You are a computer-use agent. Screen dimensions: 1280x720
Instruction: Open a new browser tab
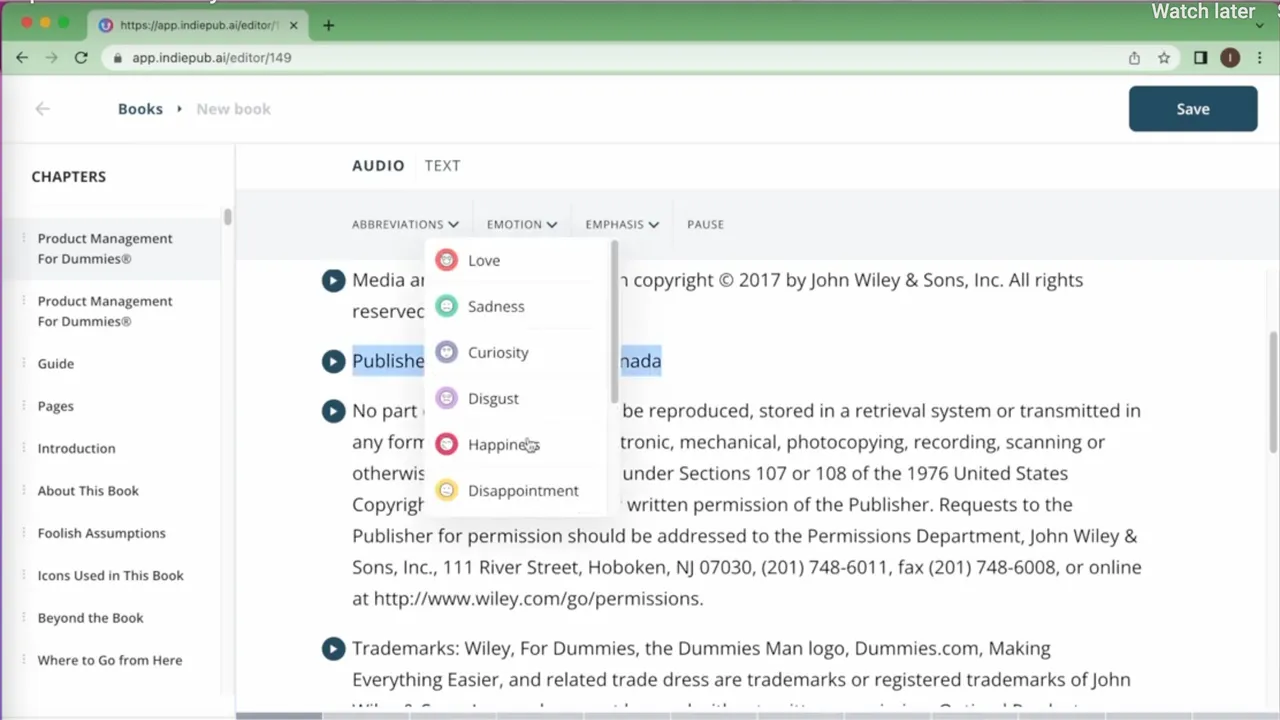tap(328, 25)
